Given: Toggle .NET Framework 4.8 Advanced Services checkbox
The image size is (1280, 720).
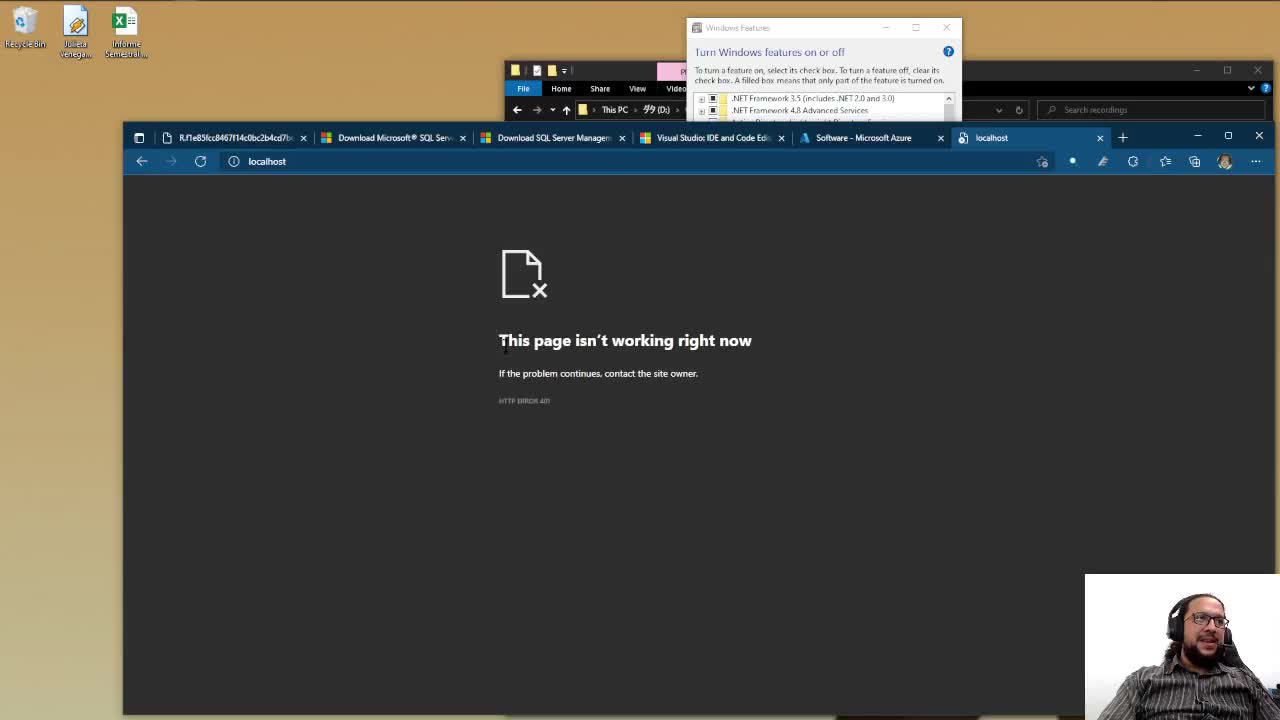Looking at the screenshot, I should [712, 111].
